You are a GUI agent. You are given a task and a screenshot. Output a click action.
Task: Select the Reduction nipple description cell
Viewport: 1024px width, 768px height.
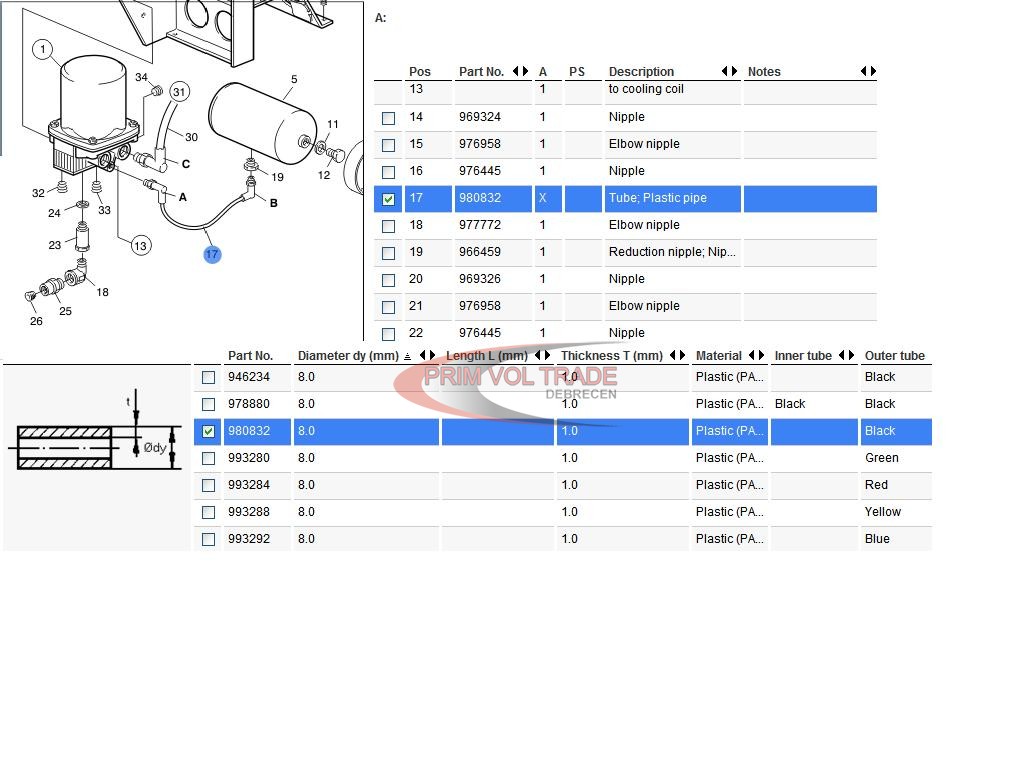point(673,252)
